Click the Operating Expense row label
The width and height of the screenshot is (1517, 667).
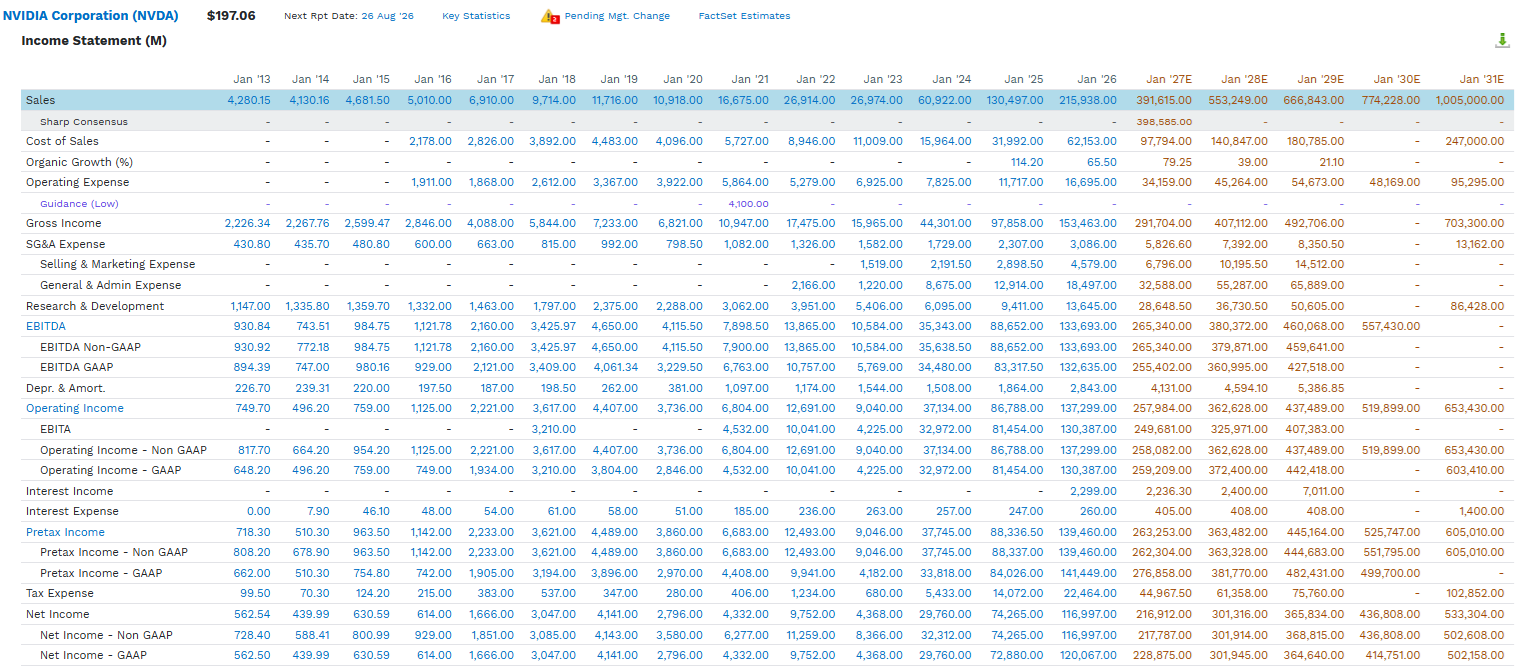[77, 182]
